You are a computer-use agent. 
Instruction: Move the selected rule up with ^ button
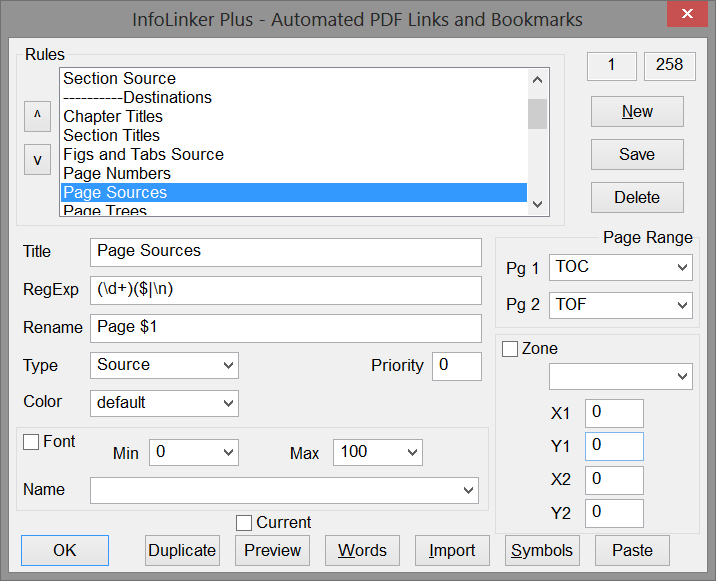pos(37,116)
